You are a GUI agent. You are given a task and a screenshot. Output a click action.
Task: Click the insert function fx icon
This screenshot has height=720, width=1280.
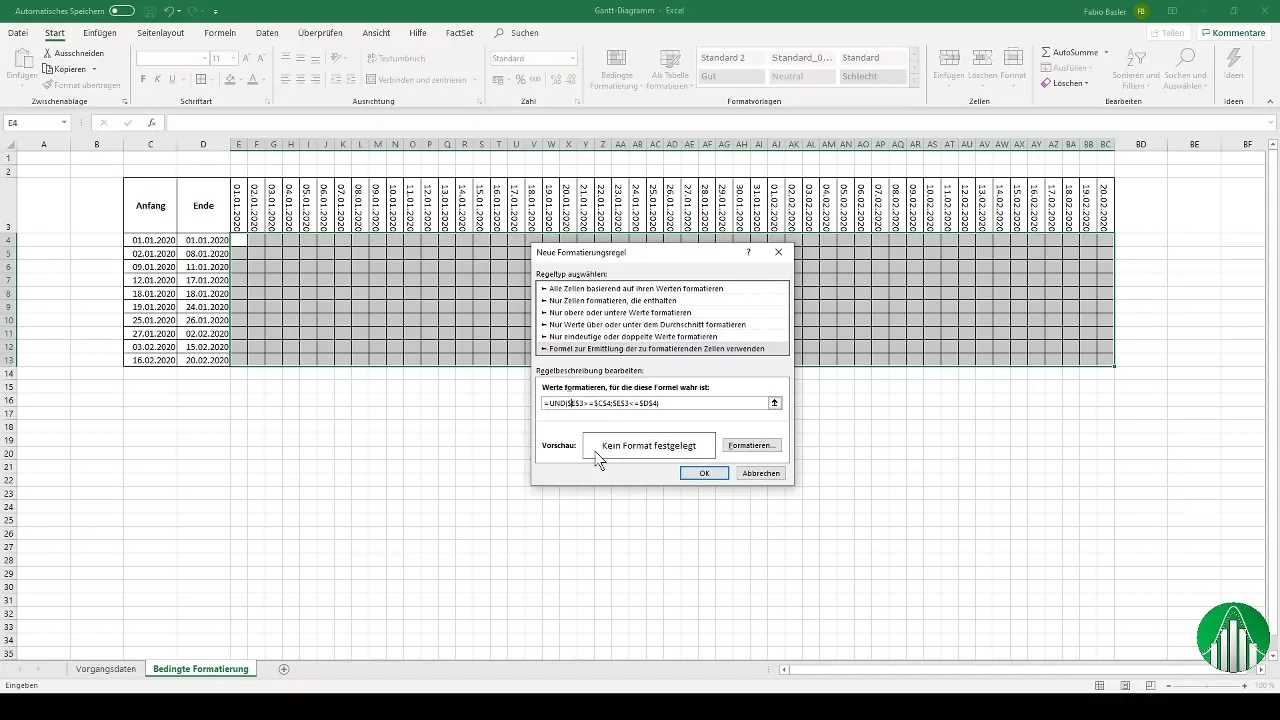click(x=151, y=123)
